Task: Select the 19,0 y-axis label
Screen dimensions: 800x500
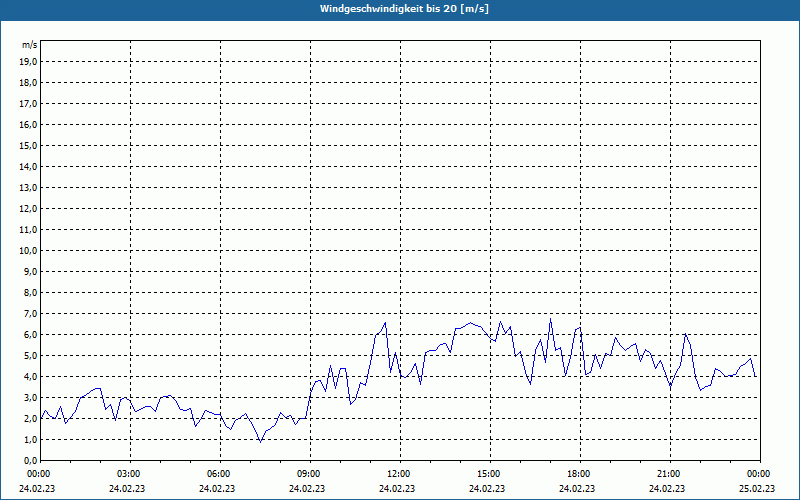Action: (28, 62)
